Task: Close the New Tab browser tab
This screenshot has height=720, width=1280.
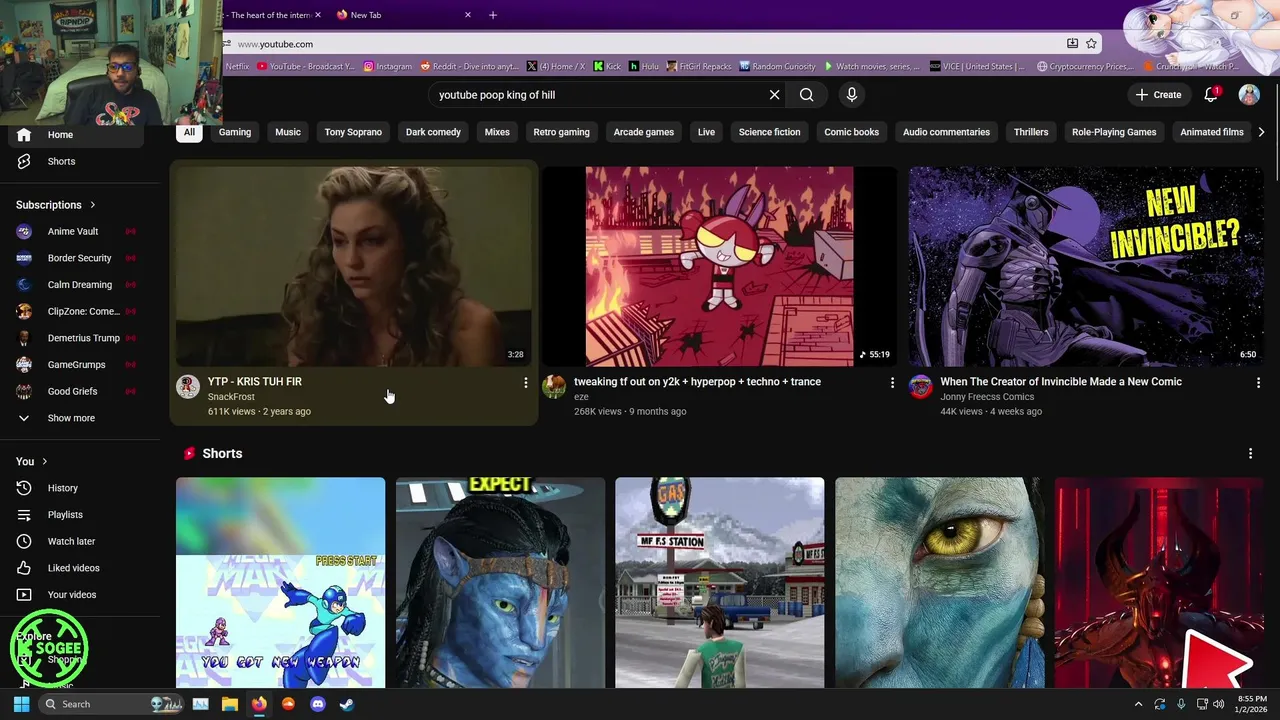Action: pyautogui.click(x=468, y=15)
